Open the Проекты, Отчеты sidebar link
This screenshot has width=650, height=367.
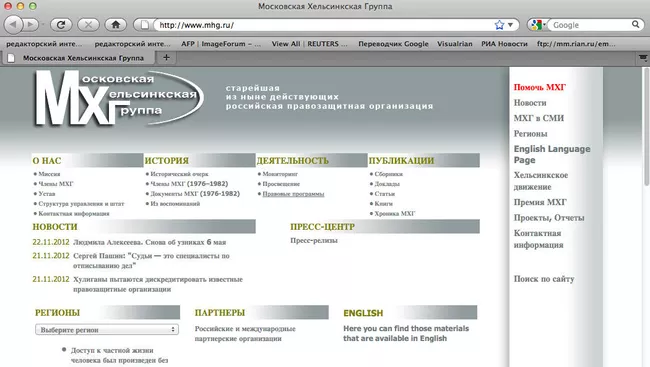(549, 217)
